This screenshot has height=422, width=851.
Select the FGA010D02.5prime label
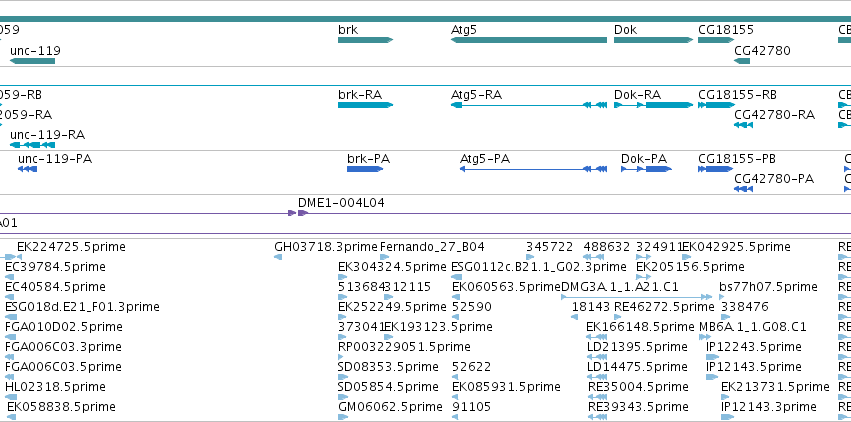click(64, 327)
